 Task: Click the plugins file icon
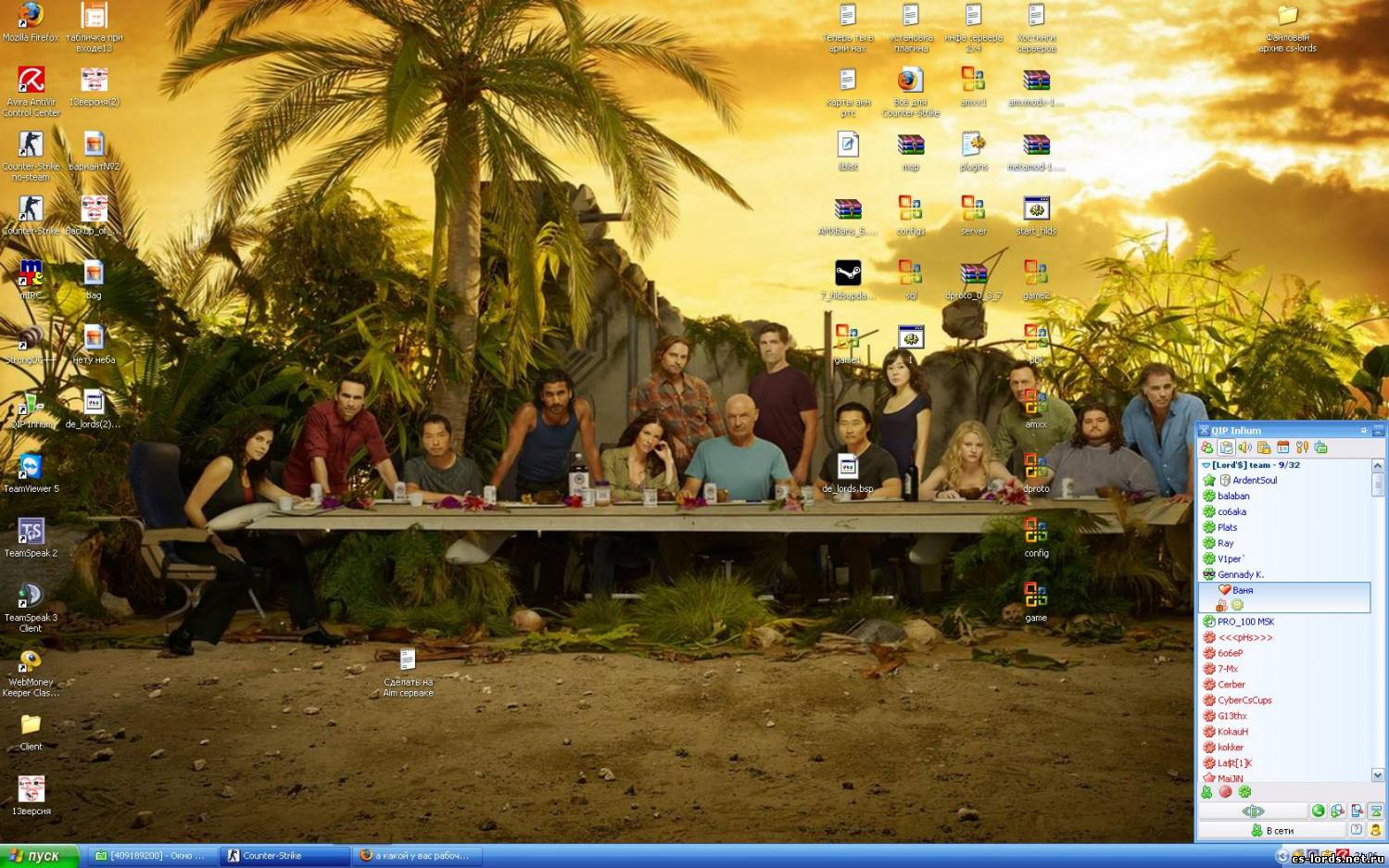[x=973, y=151]
